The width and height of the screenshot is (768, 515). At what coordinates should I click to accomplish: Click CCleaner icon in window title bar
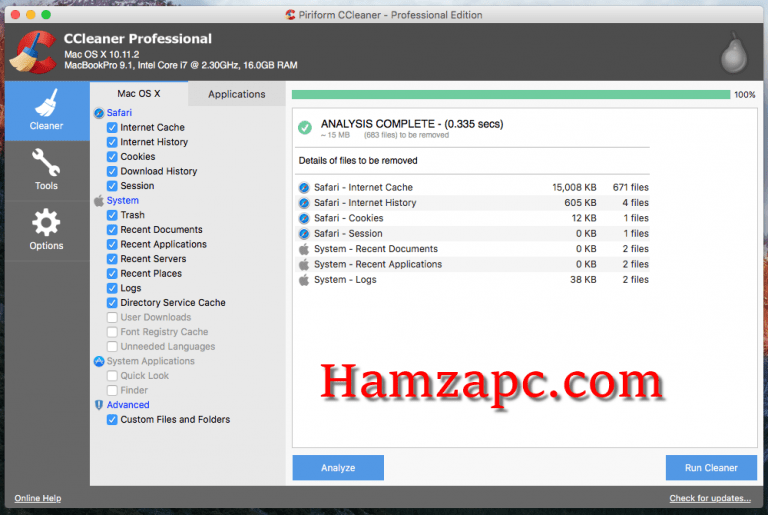290,15
